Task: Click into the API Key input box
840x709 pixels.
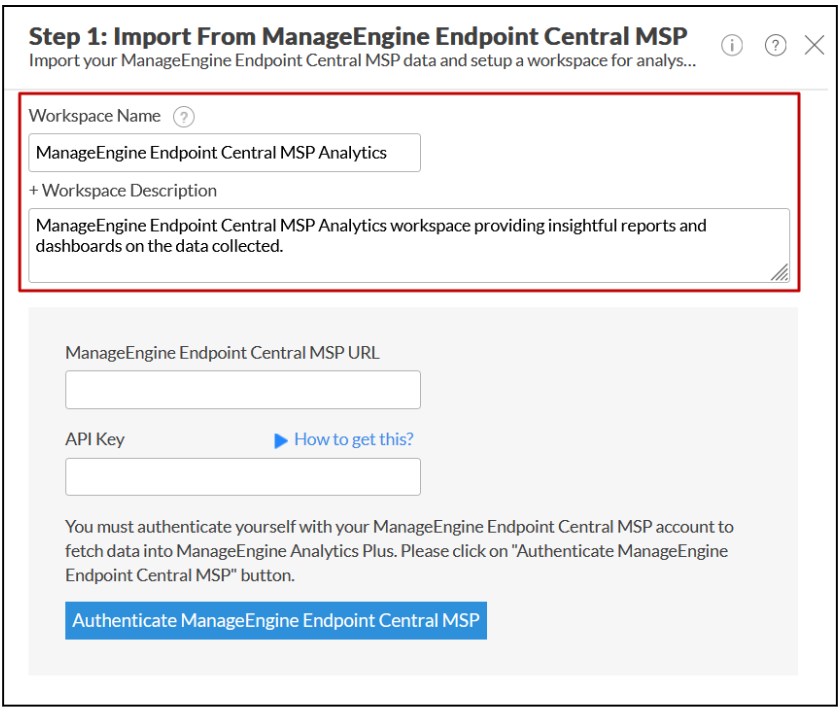Action: pos(243,476)
